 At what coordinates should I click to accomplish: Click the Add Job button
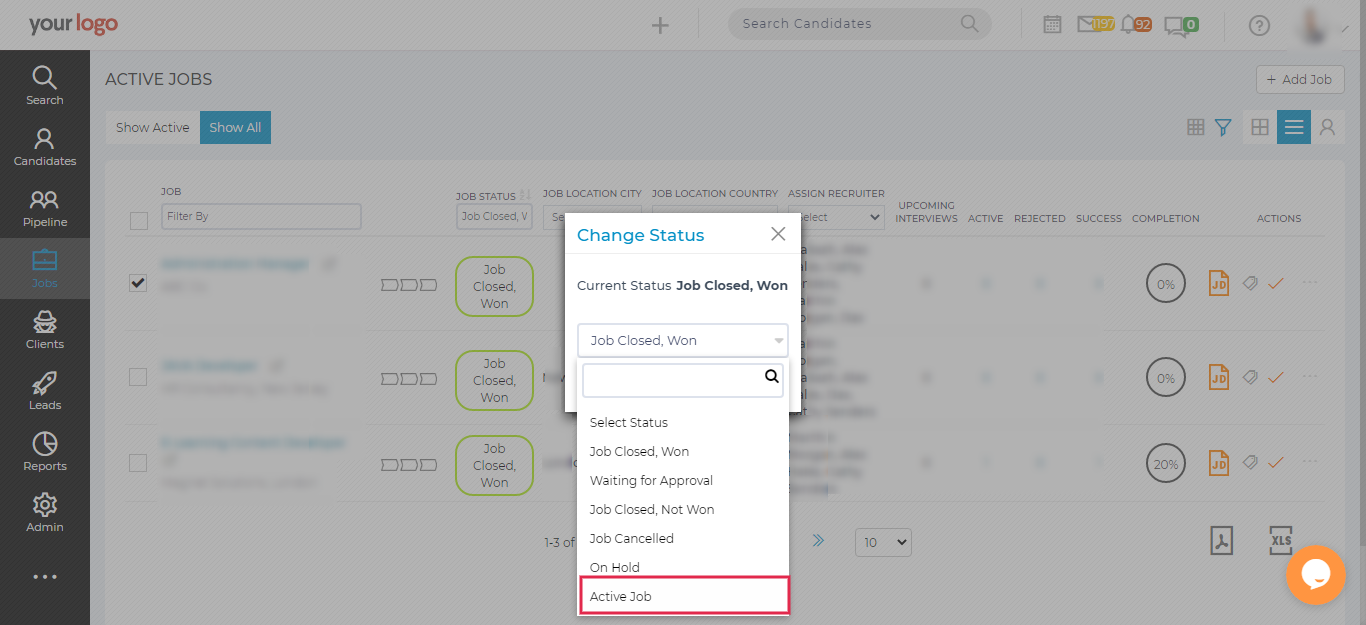[1299, 80]
